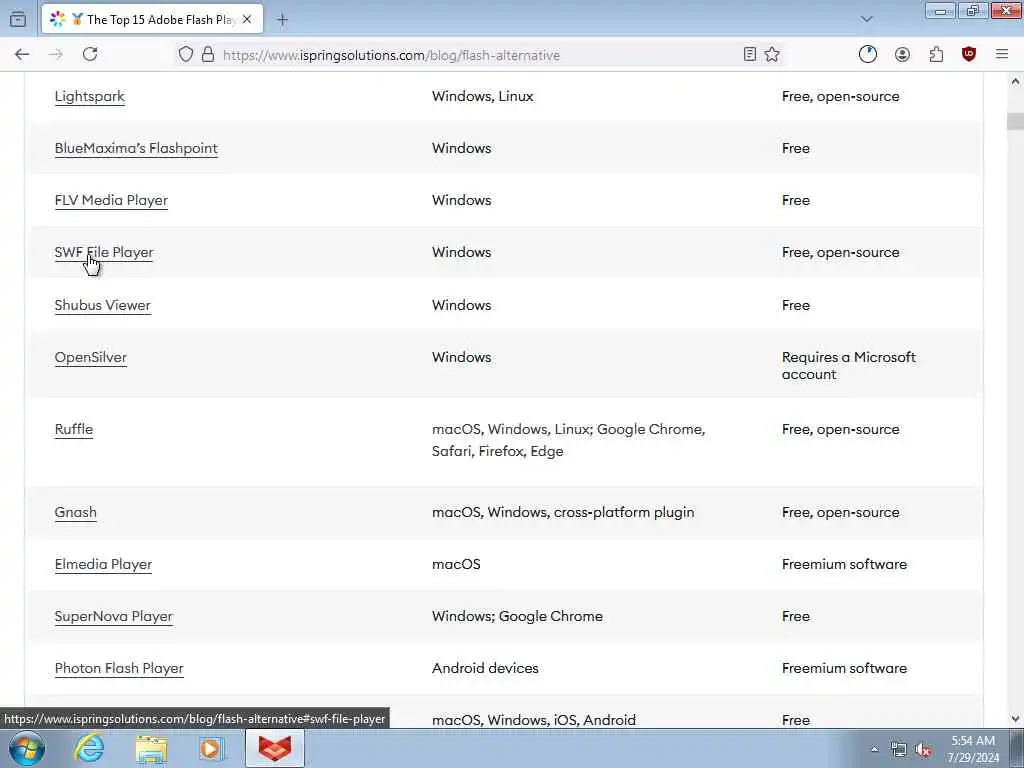Click 'Free' cell in Shubus Viewer row
This screenshot has width=1024, height=768.
click(x=795, y=305)
